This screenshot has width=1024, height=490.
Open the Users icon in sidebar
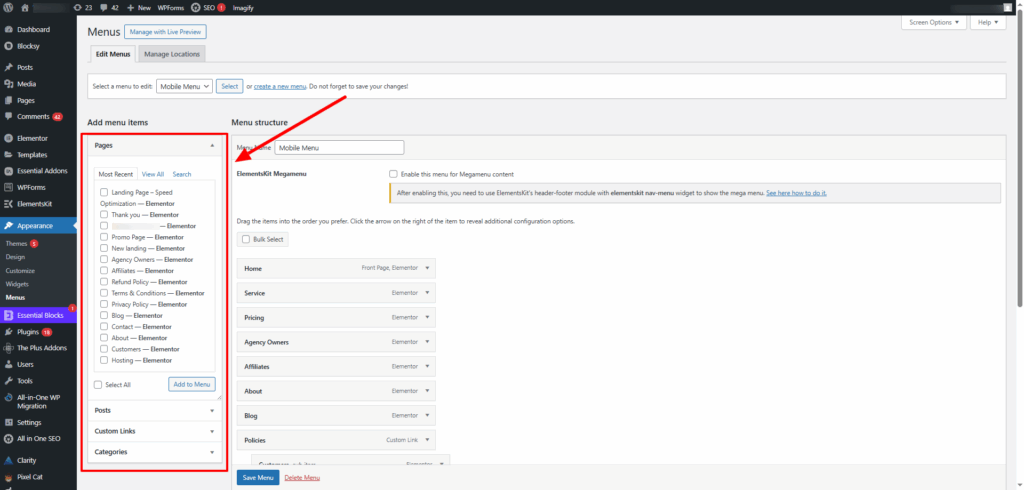tap(8, 365)
